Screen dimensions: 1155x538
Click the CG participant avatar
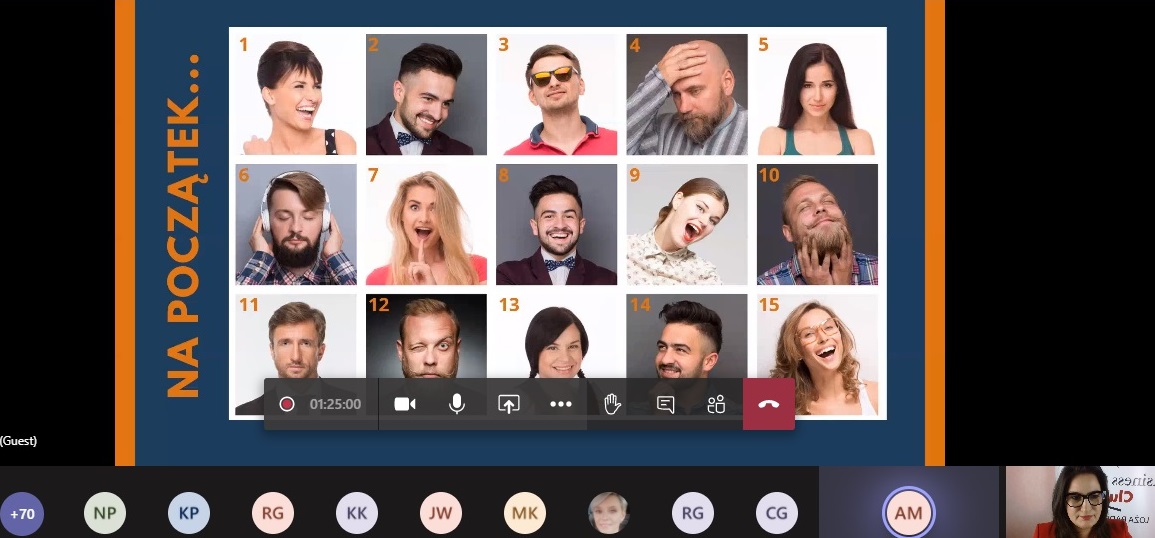point(776,514)
